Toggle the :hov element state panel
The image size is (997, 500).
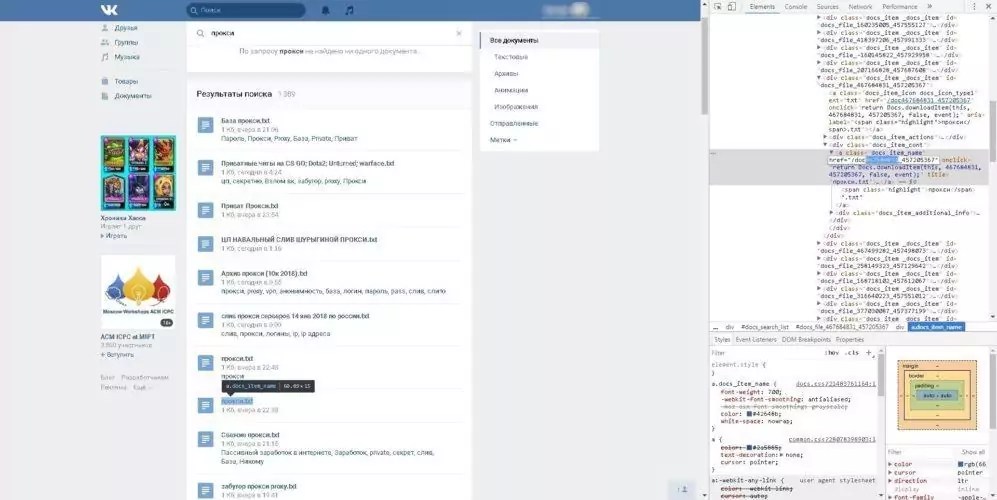(830, 353)
